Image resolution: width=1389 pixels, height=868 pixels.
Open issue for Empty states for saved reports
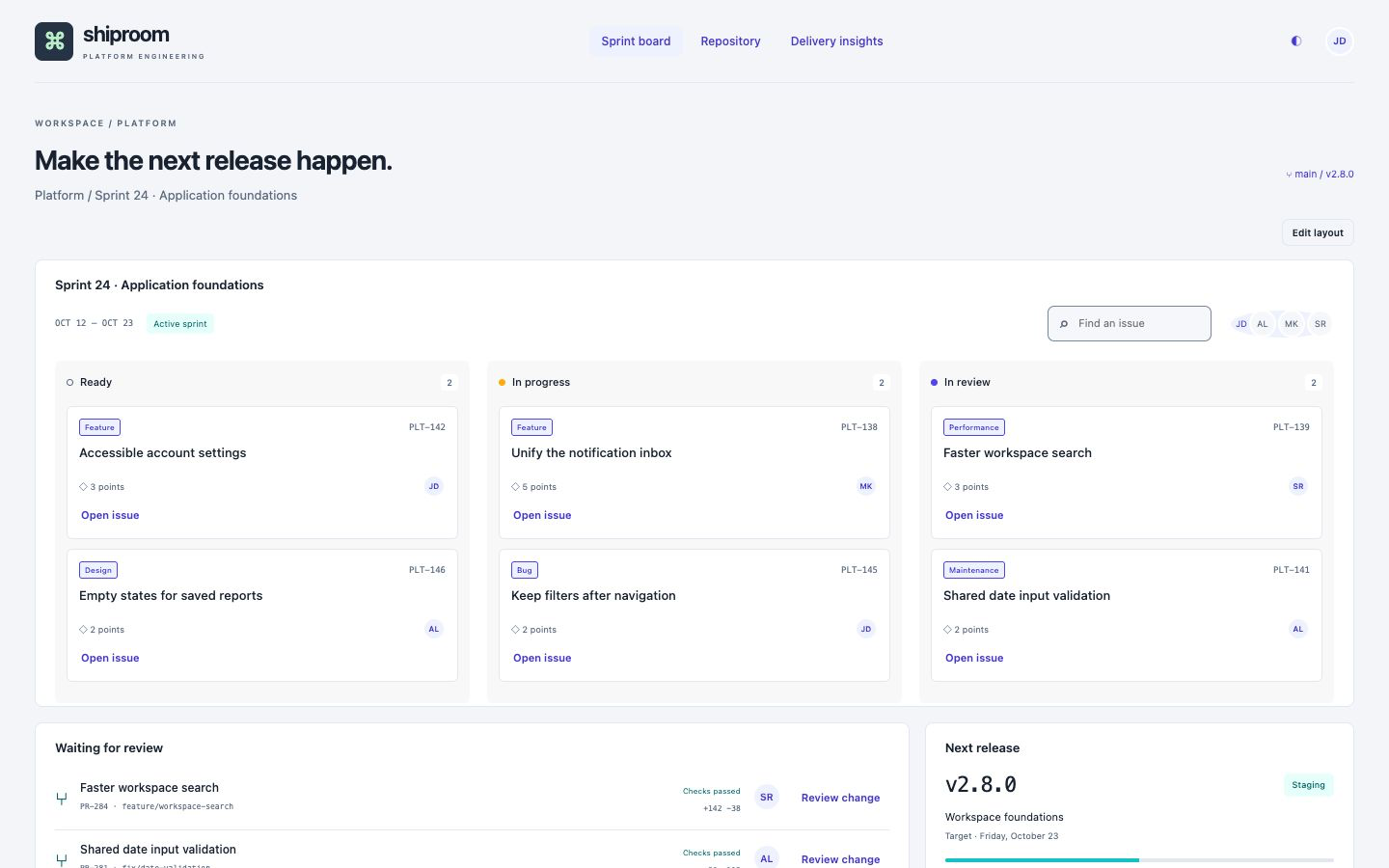(110, 658)
